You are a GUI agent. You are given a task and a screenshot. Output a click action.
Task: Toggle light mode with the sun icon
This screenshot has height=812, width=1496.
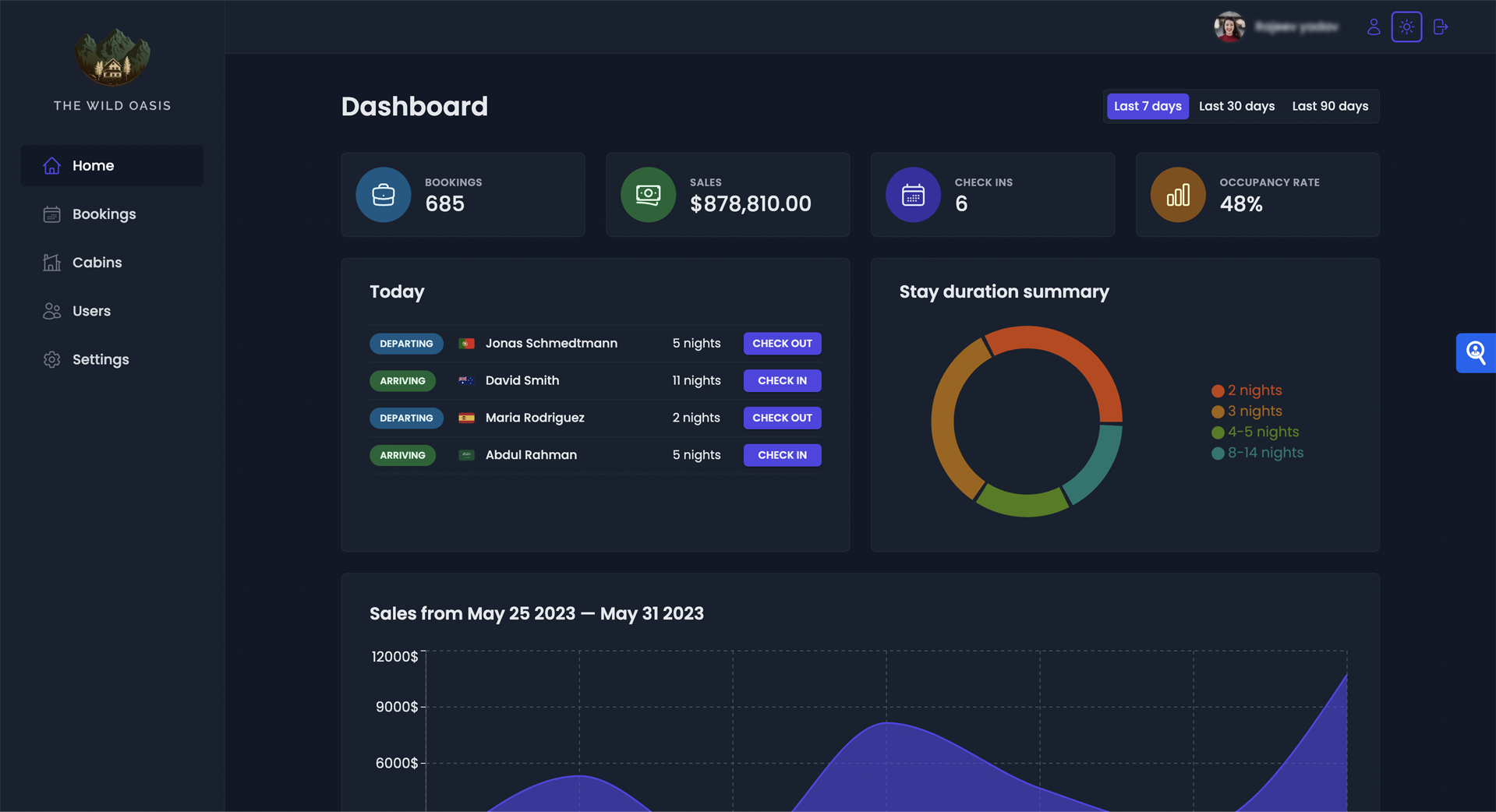[x=1406, y=27]
